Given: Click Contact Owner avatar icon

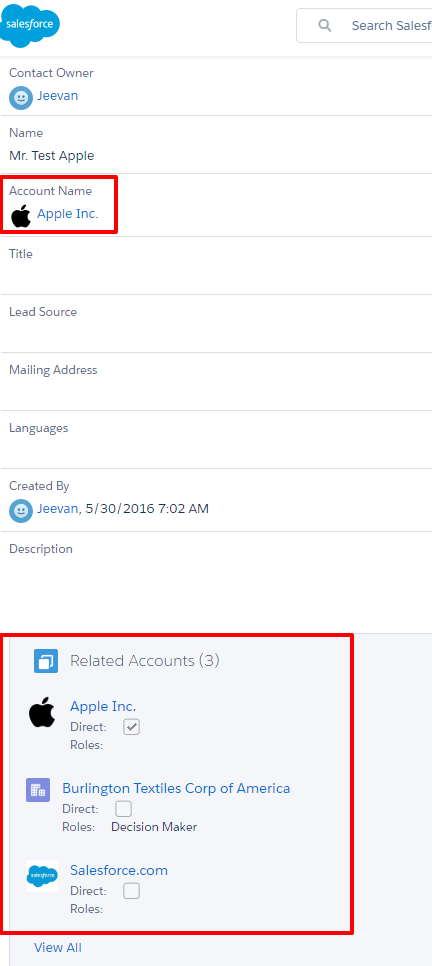Looking at the screenshot, I should (21, 97).
